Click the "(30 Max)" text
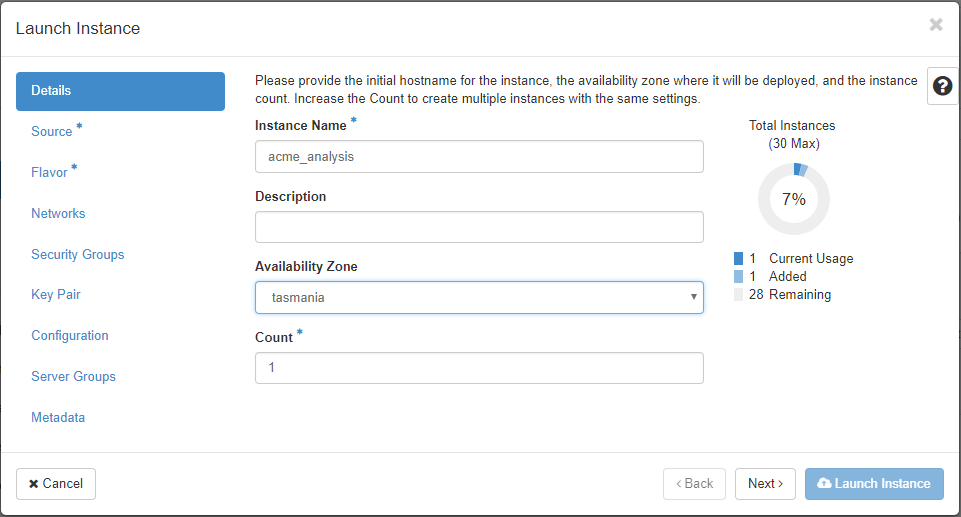 pyautogui.click(x=794, y=143)
